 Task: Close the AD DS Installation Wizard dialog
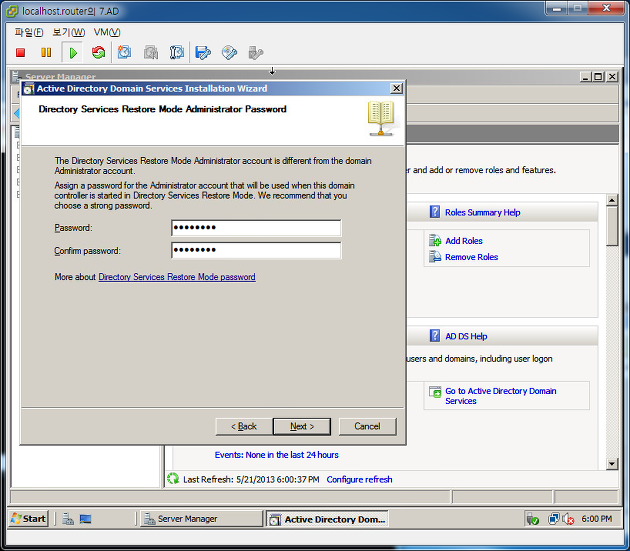tap(396, 88)
